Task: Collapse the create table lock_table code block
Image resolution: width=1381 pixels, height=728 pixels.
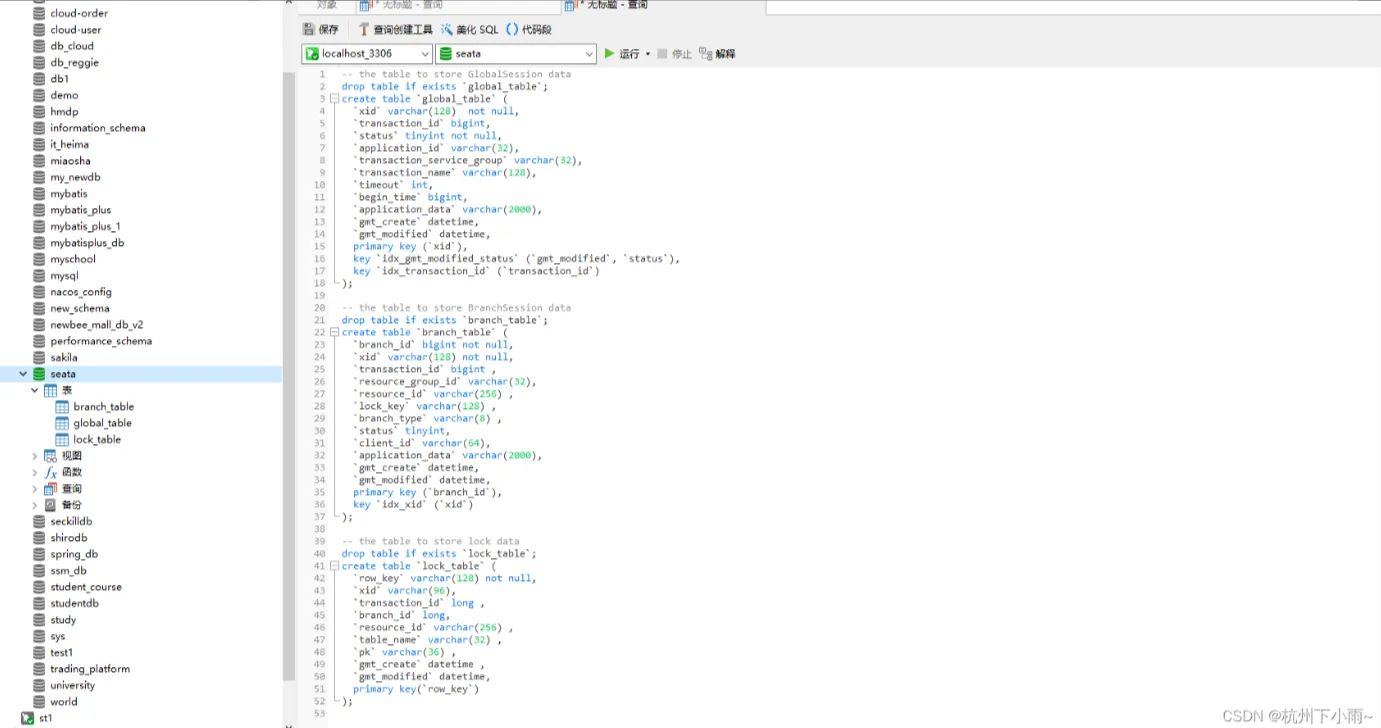Action: click(334, 566)
